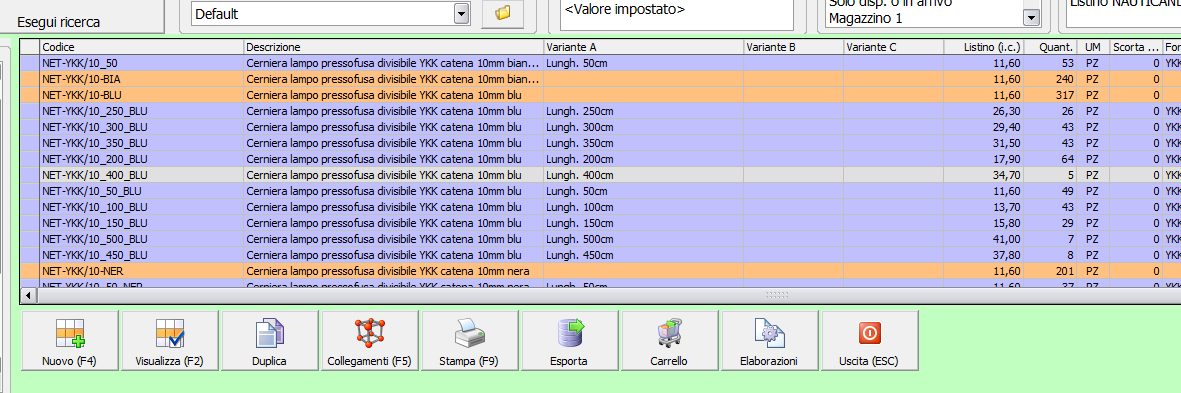Image resolution: width=1181 pixels, height=393 pixels.
Task: Select row NET-YKK/10_50_BLU
Action: point(600,190)
